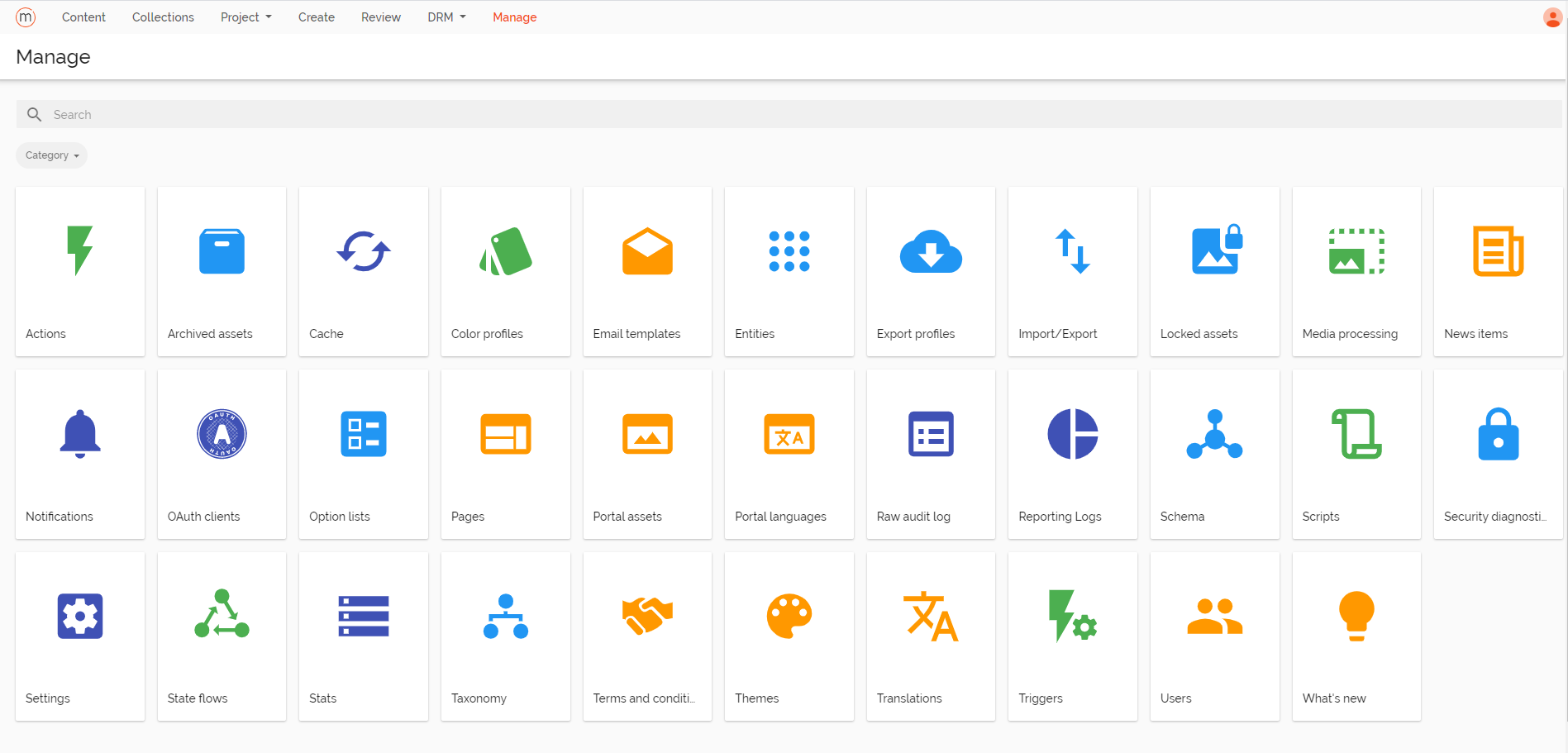Click the Create link
This screenshot has height=753, width=1568.
coord(316,17)
